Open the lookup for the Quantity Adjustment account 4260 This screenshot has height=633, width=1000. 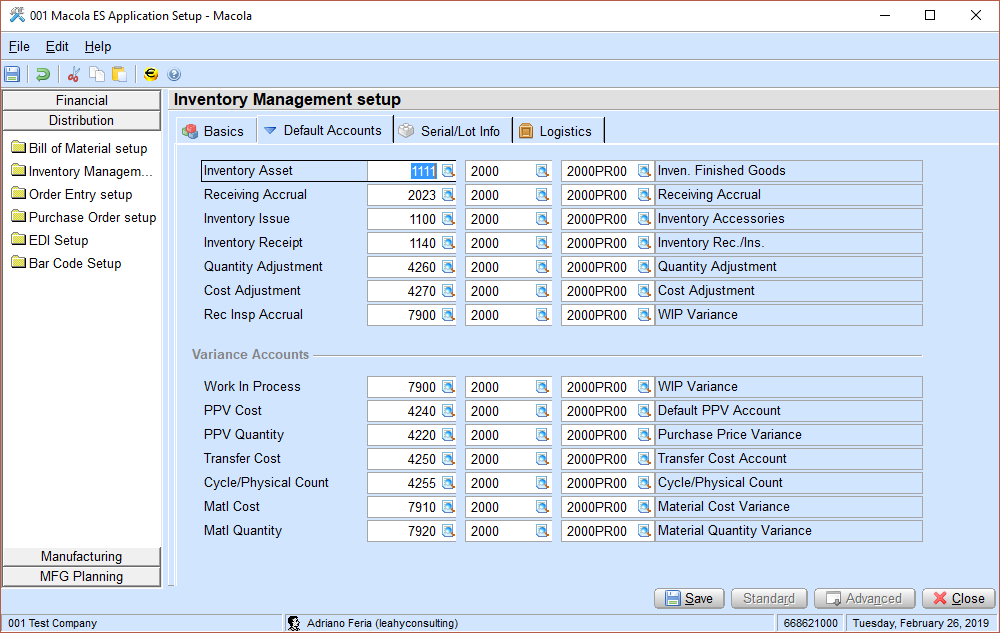(448, 267)
